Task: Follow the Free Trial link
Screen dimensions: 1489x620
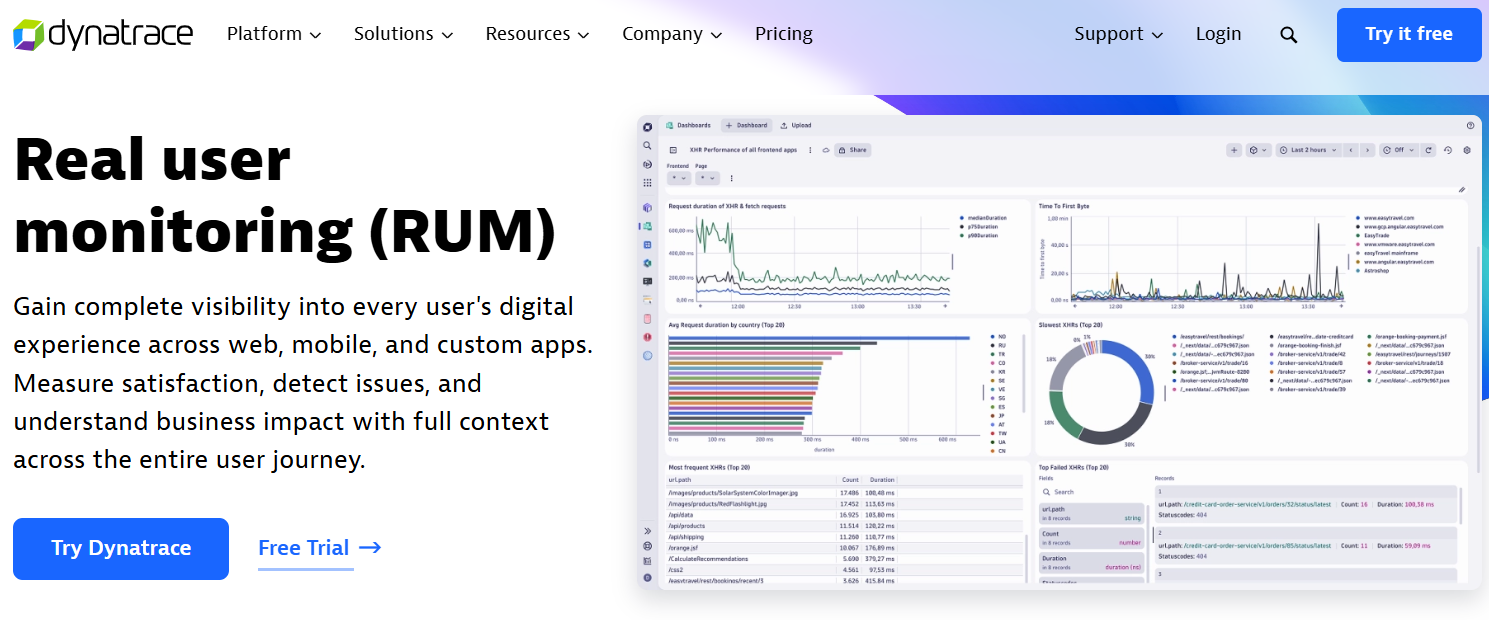Action: click(x=305, y=548)
